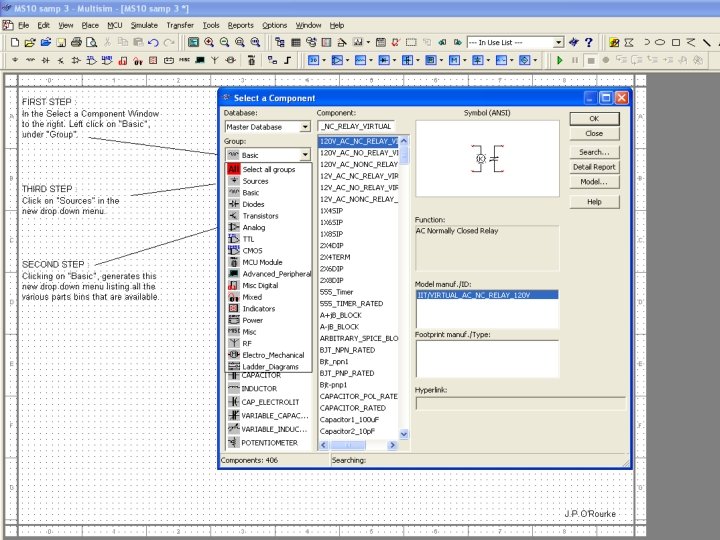This screenshot has height=540, width=720.
Task: Click component list vertical scrollbar down arrow
Action: pyautogui.click(x=404, y=434)
